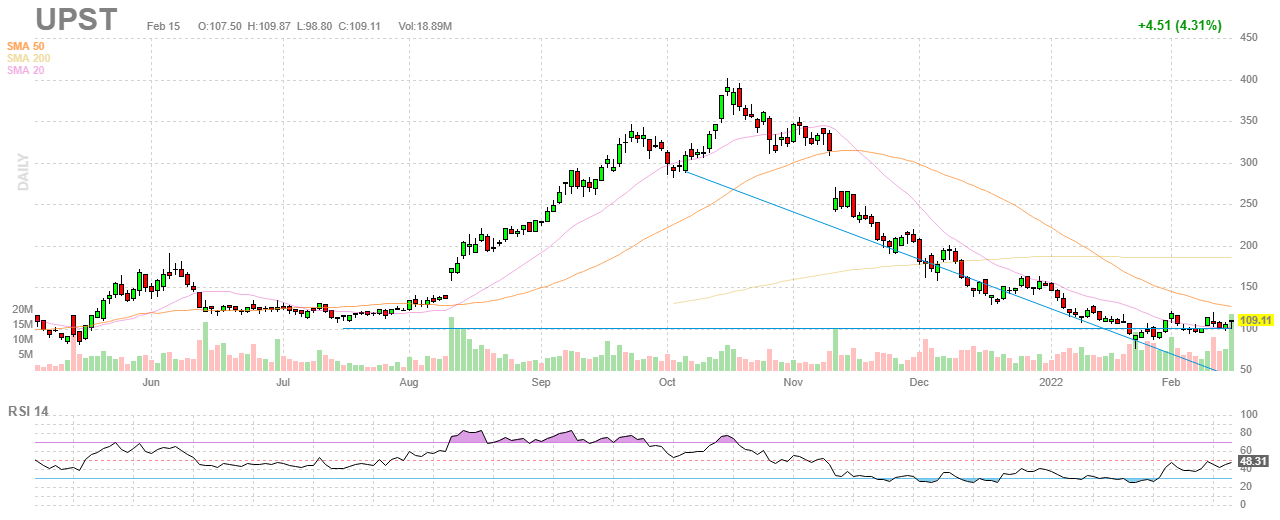The width and height of the screenshot is (1280, 520).
Task: Click the DAILY timeframe label
Action: (22, 172)
